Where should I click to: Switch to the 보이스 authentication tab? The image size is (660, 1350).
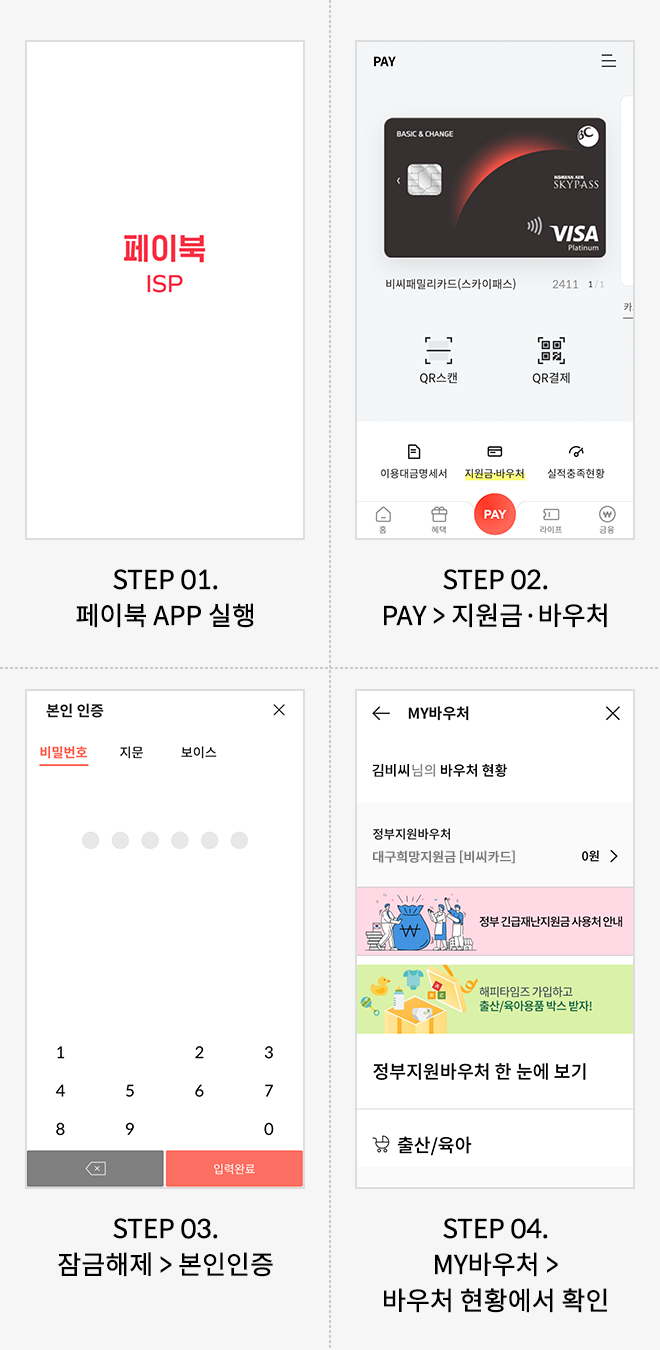[197, 755]
